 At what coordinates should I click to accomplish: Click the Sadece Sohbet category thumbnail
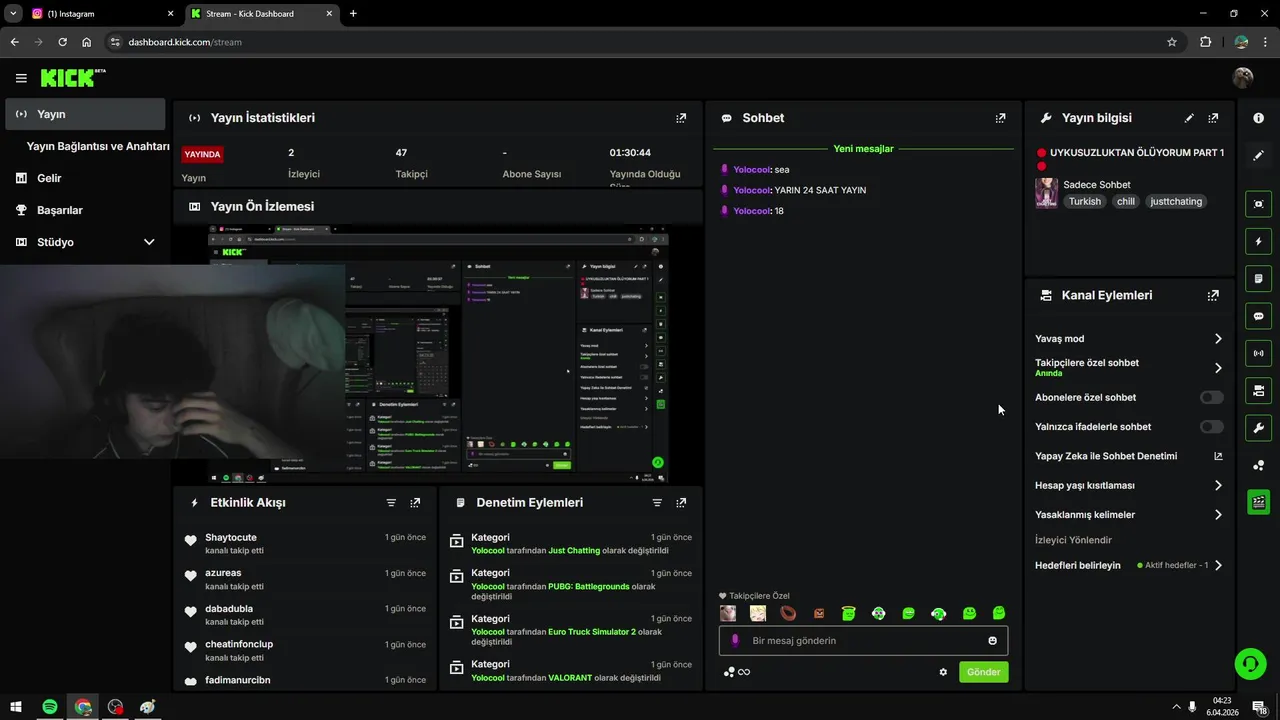(1046, 193)
